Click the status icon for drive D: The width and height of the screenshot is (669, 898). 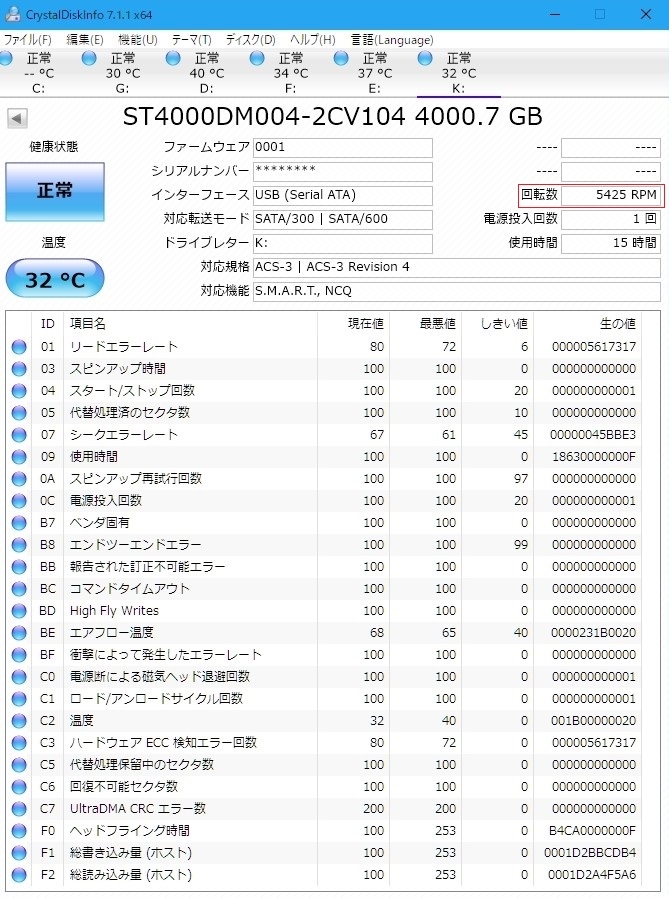click(173, 58)
